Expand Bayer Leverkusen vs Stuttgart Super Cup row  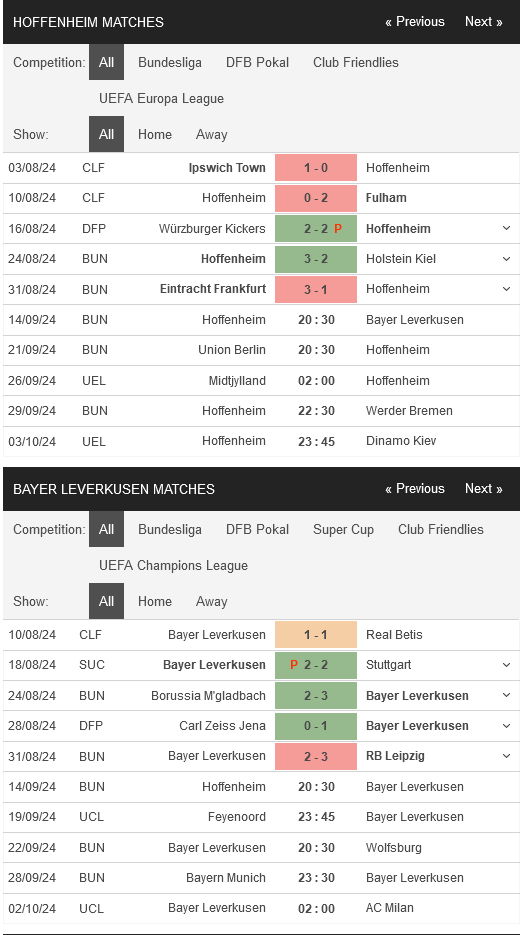pos(506,665)
